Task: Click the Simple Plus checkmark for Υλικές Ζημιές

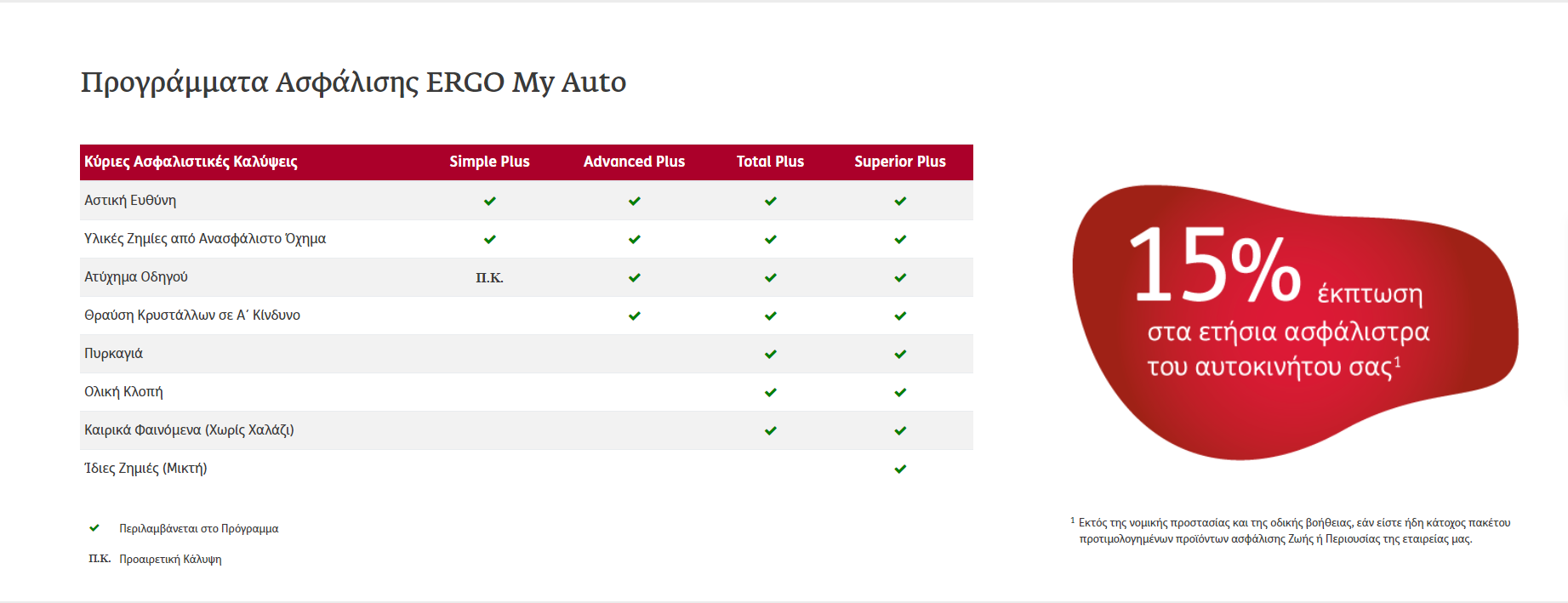Action: [x=490, y=240]
